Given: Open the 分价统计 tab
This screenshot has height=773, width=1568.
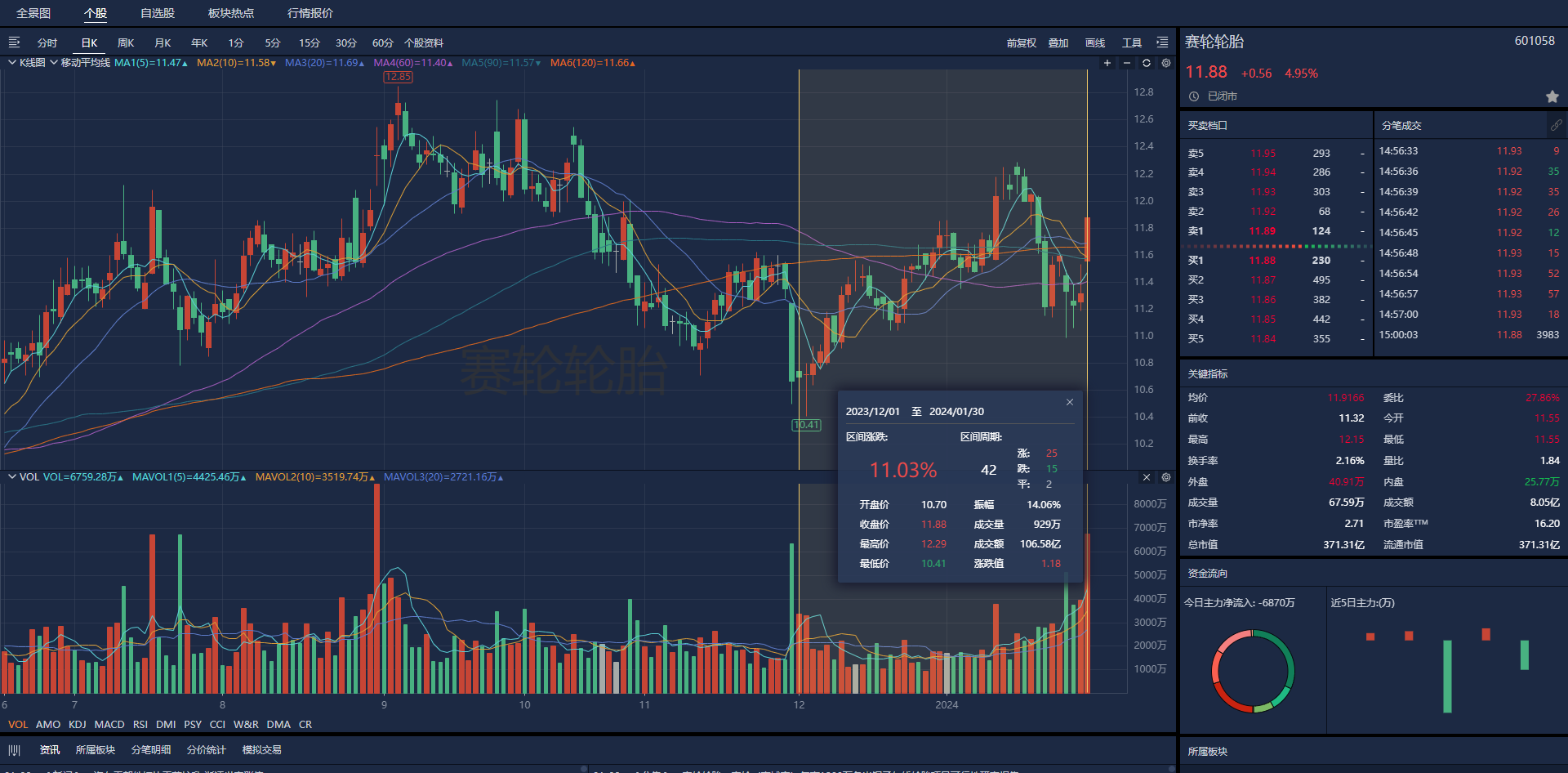Looking at the screenshot, I should click(x=206, y=750).
